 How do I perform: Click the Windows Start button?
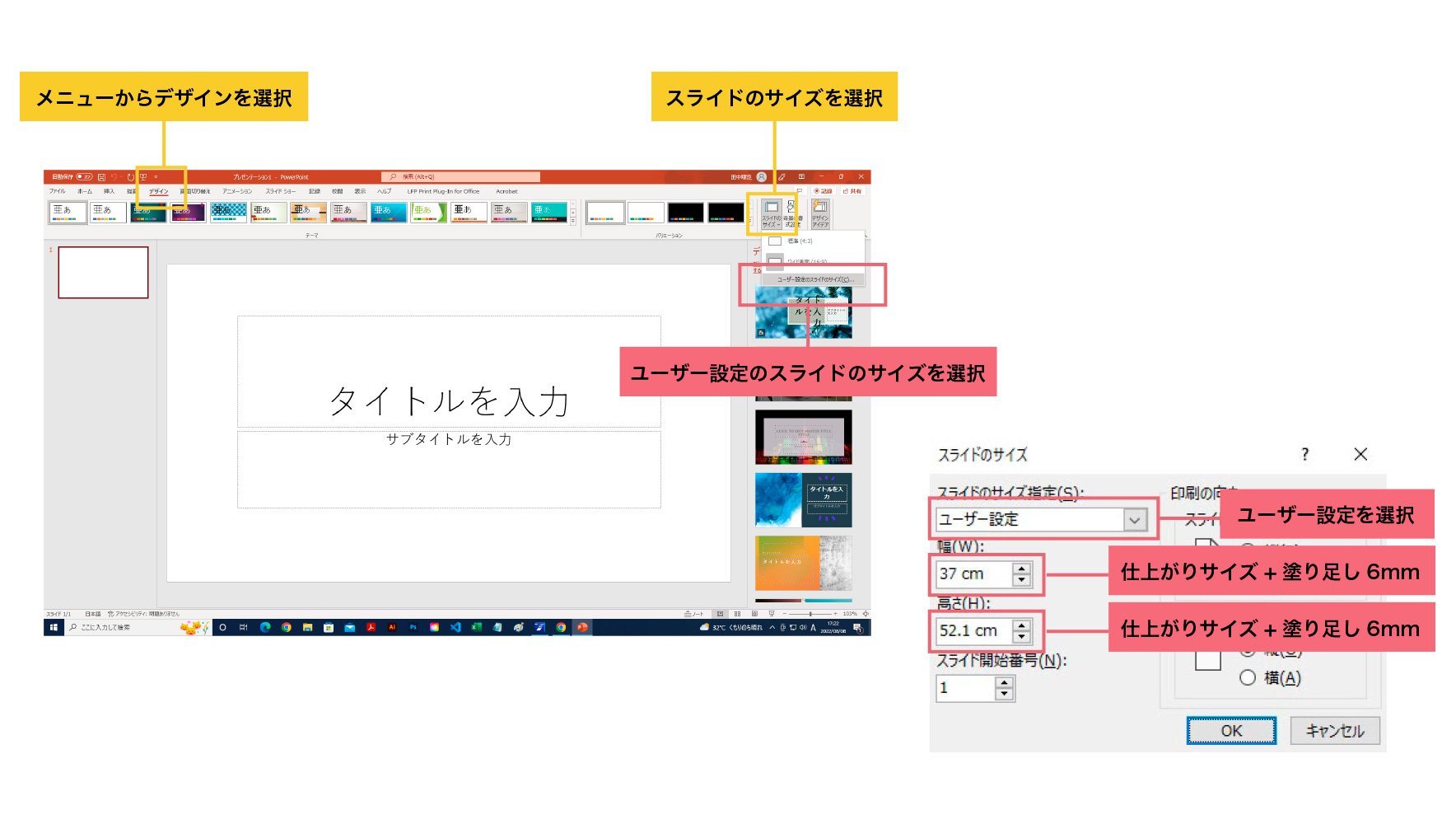(x=54, y=627)
